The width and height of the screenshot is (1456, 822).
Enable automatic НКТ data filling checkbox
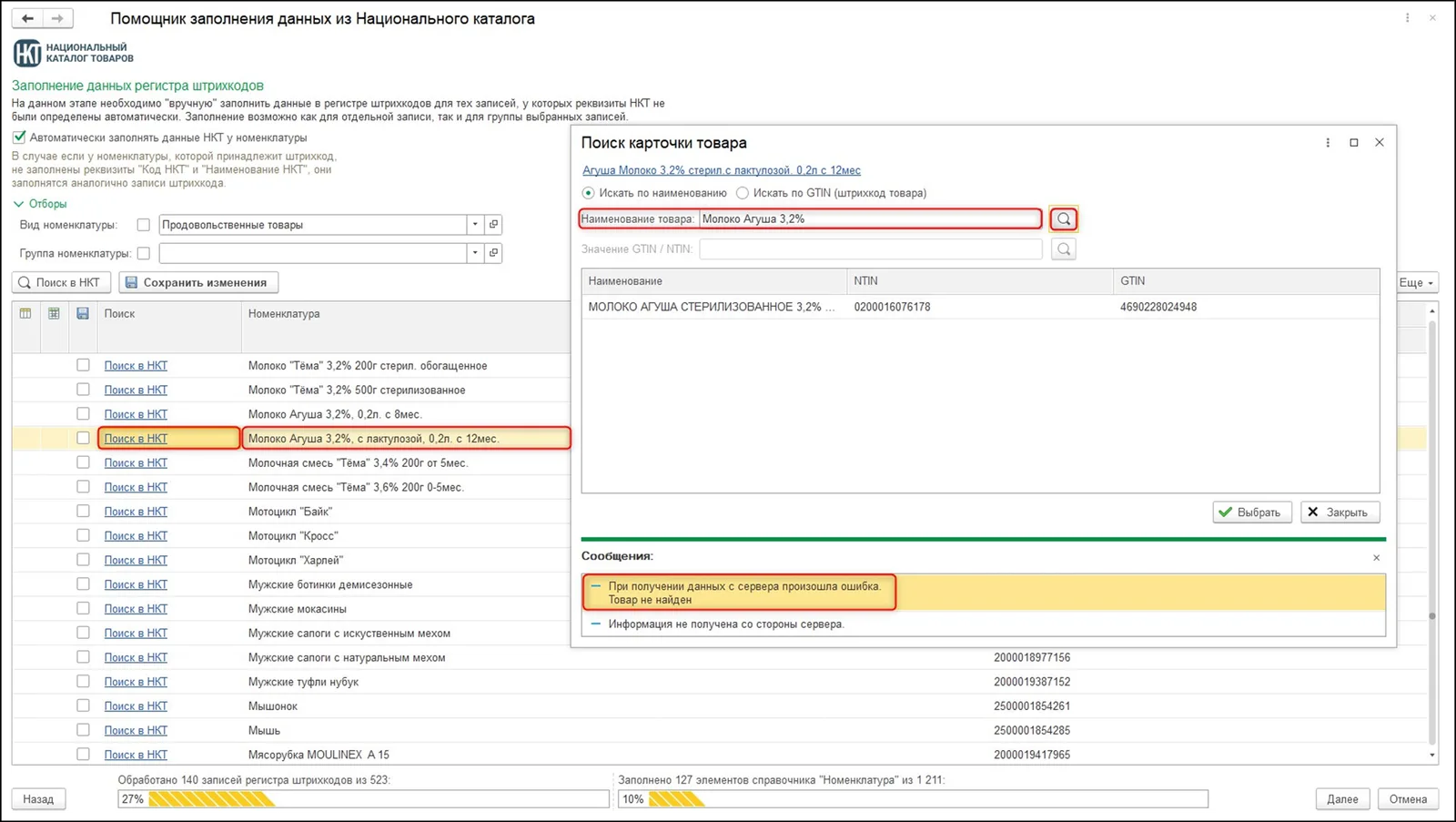[19, 137]
